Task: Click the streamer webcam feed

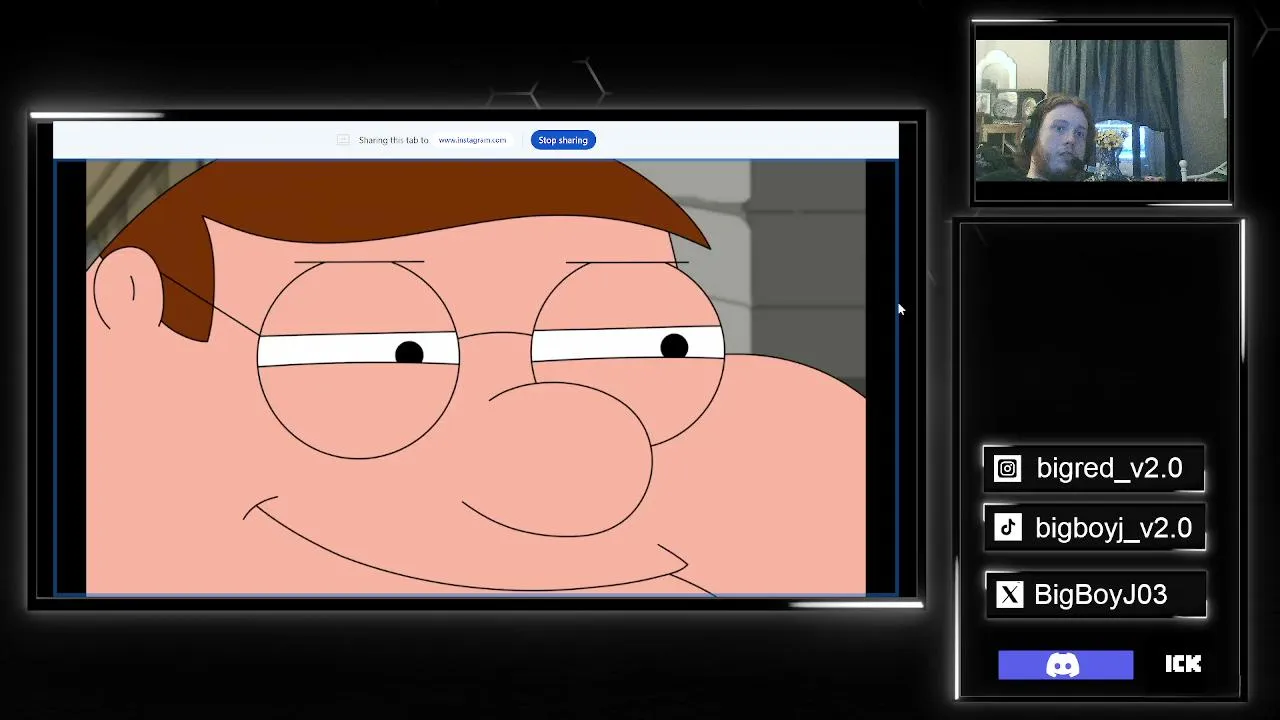Action: point(1101,110)
